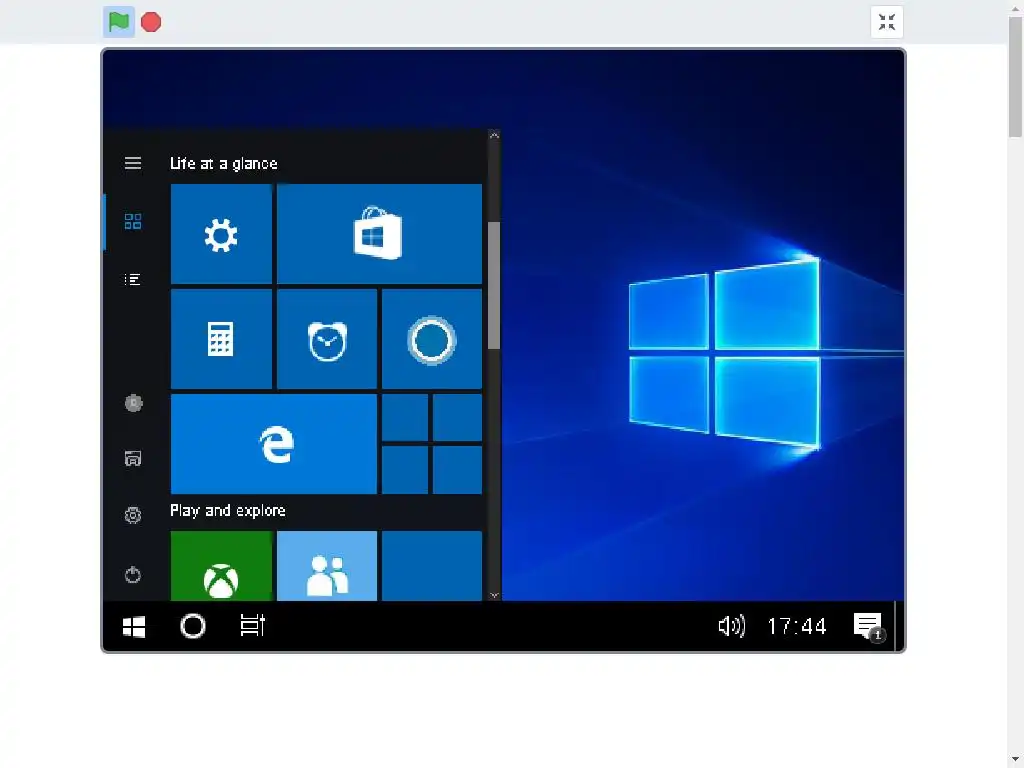This screenshot has height=768, width=1024.
Task: Click the blank tile beside People
Action: point(432,566)
